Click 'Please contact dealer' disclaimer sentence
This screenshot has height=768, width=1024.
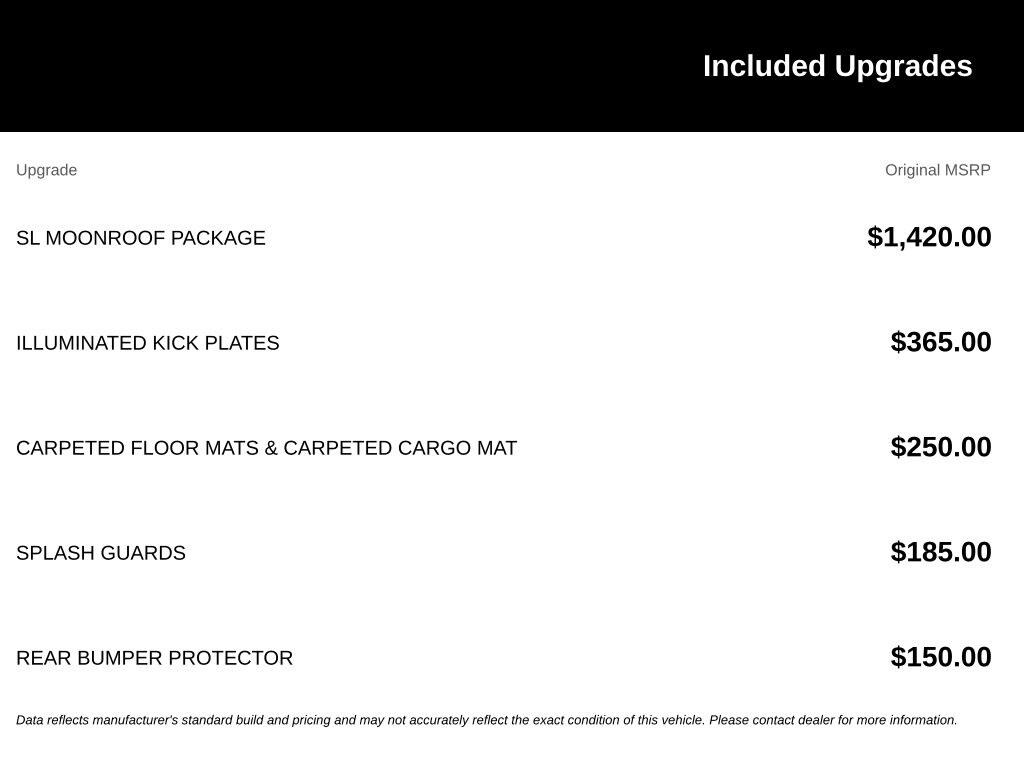pyautogui.click(x=833, y=720)
